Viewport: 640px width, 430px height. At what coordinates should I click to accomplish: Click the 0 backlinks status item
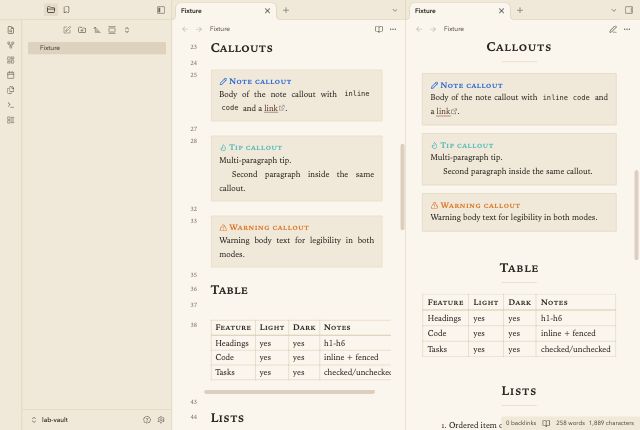tap(521, 423)
